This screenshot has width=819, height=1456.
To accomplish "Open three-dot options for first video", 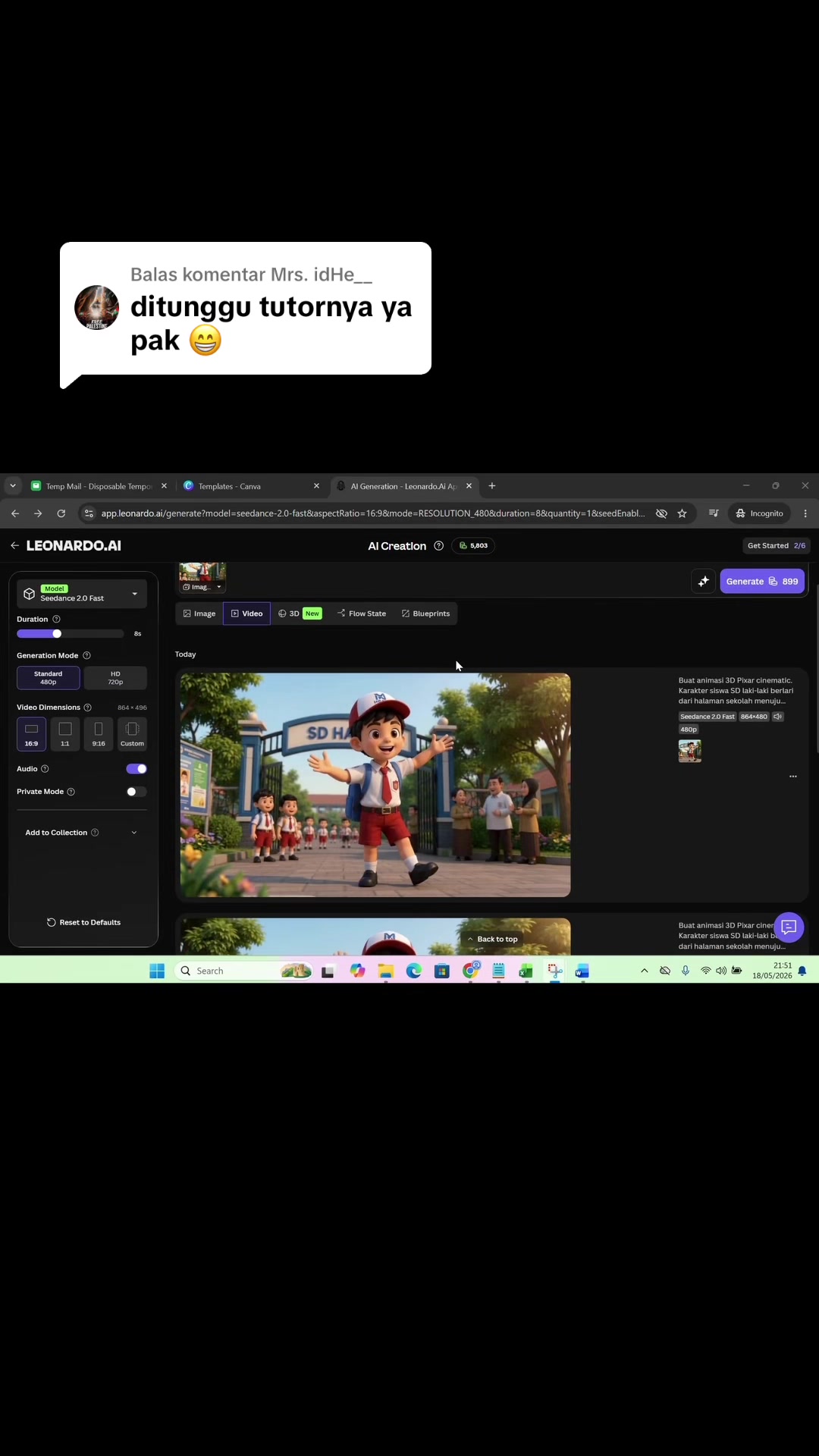I will [x=793, y=777].
